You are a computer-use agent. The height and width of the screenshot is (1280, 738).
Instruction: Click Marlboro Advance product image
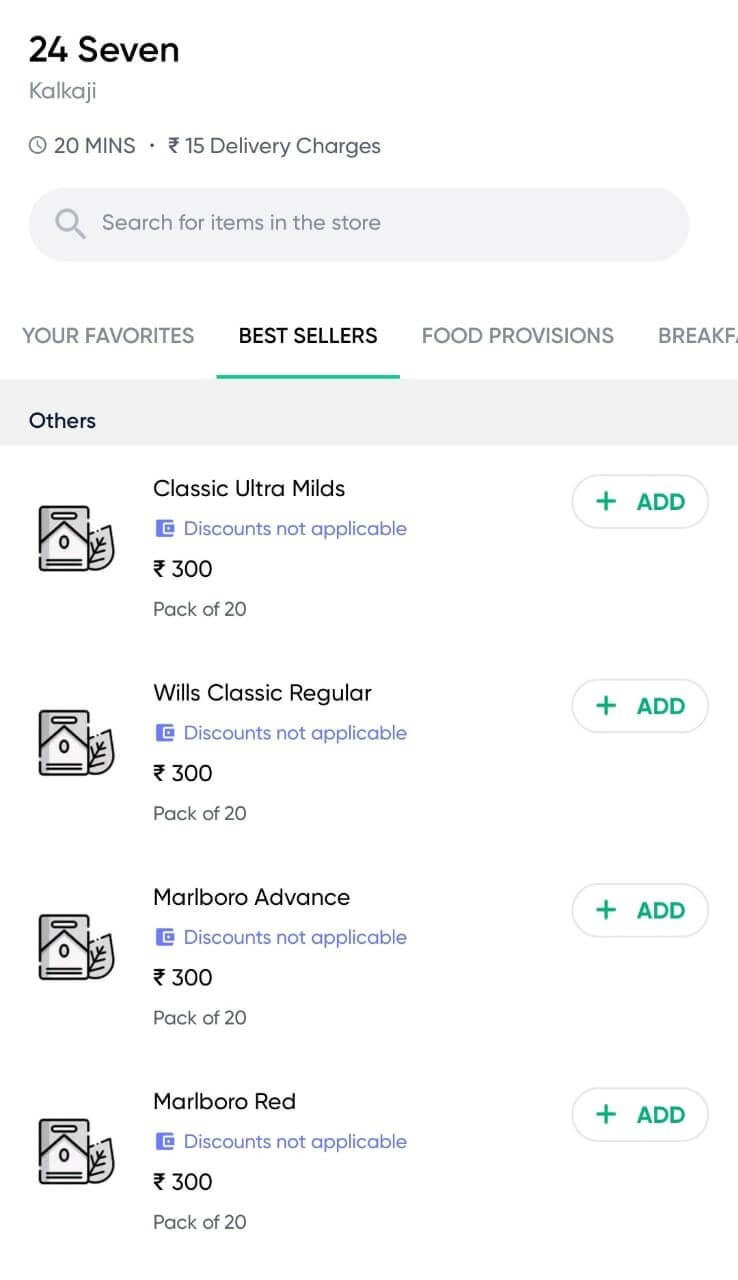tap(76, 947)
